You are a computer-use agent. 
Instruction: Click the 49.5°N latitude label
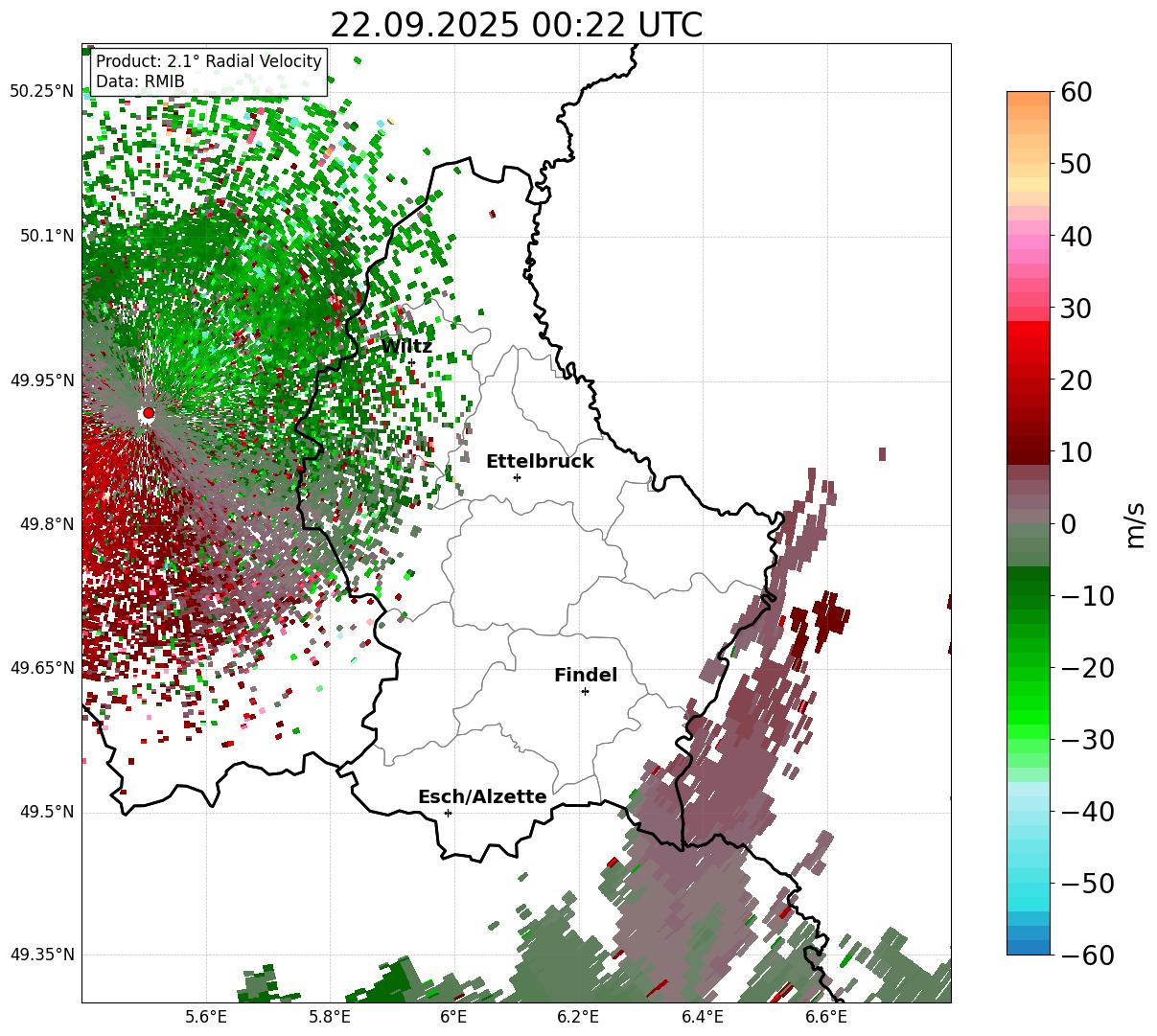[x=46, y=812]
